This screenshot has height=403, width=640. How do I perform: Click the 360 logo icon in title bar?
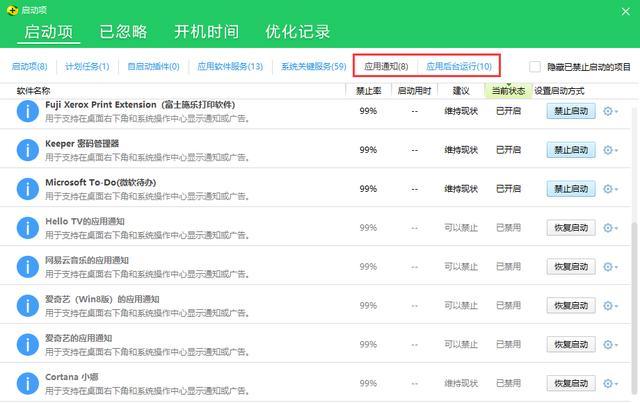(13, 10)
